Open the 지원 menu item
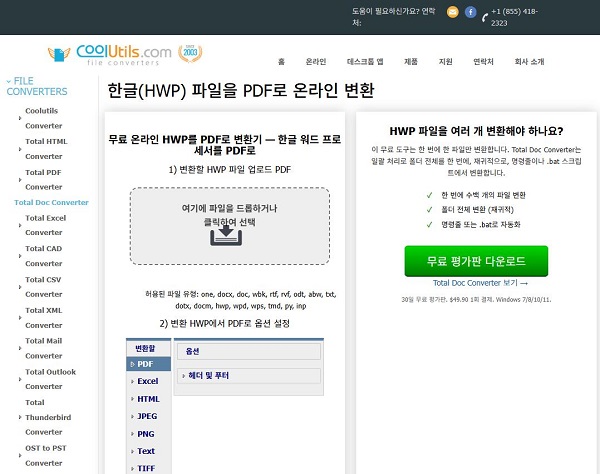The width and height of the screenshot is (600, 474). pos(445,62)
